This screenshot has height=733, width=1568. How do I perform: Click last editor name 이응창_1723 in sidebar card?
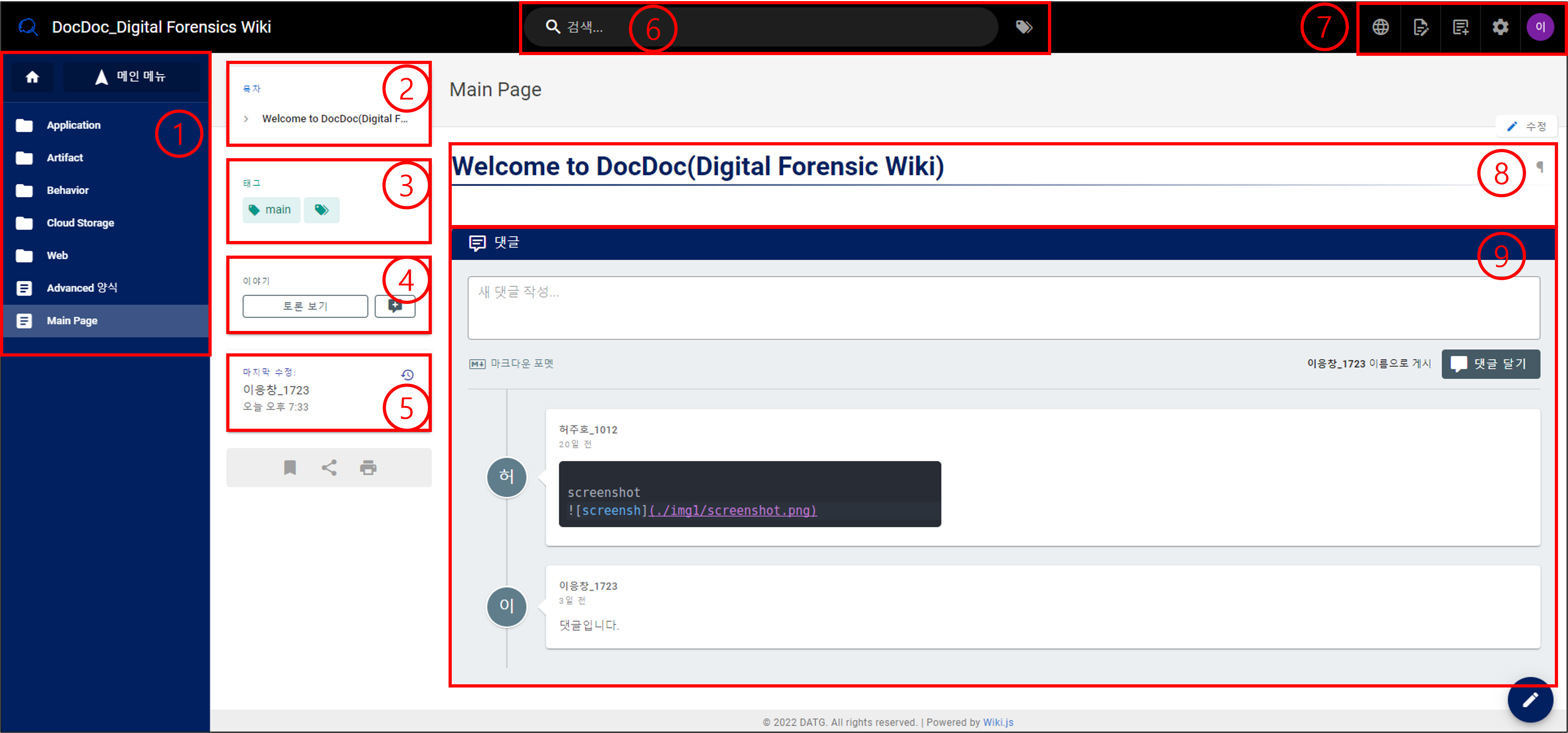(x=276, y=390)
